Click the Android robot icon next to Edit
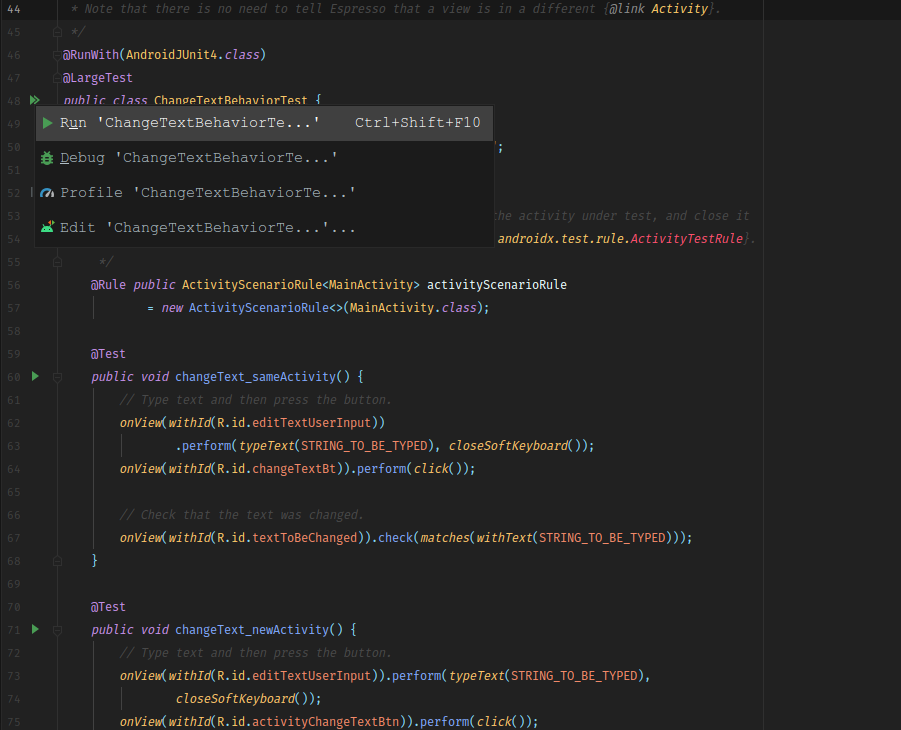The width and height of the screenshot is (901, 730). click(47, 227)
